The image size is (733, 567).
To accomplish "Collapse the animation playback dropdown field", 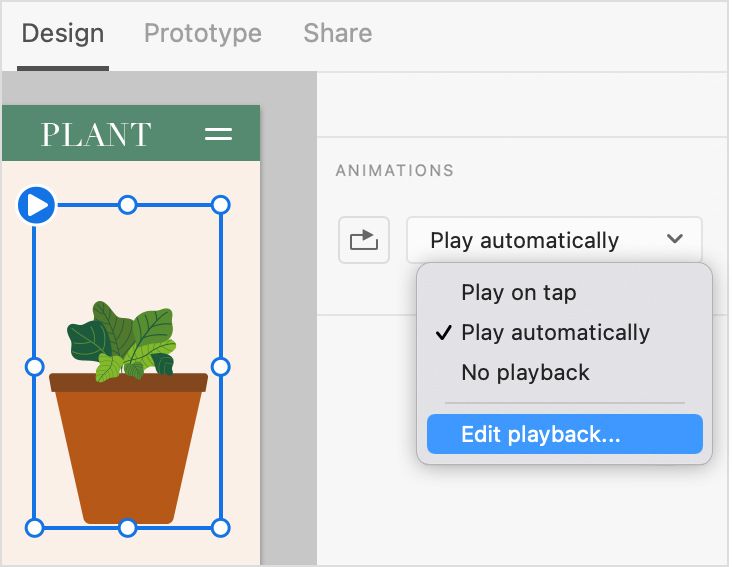I will [554, 241].
